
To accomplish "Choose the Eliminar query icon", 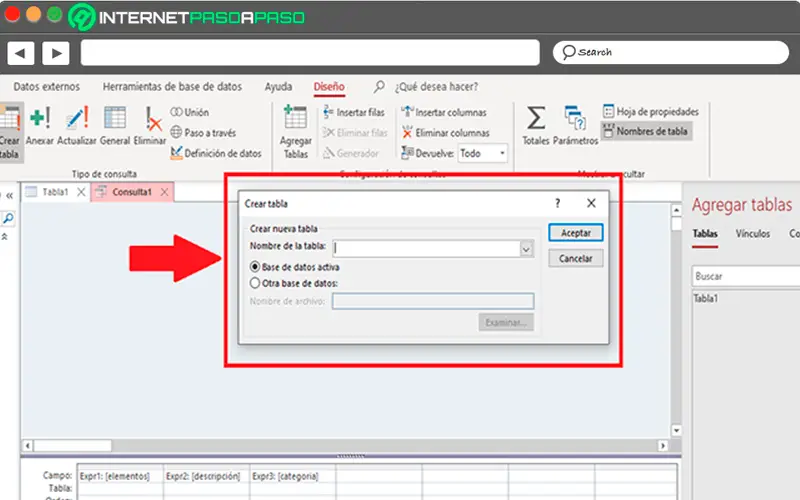I will click(x=150, y=126).
